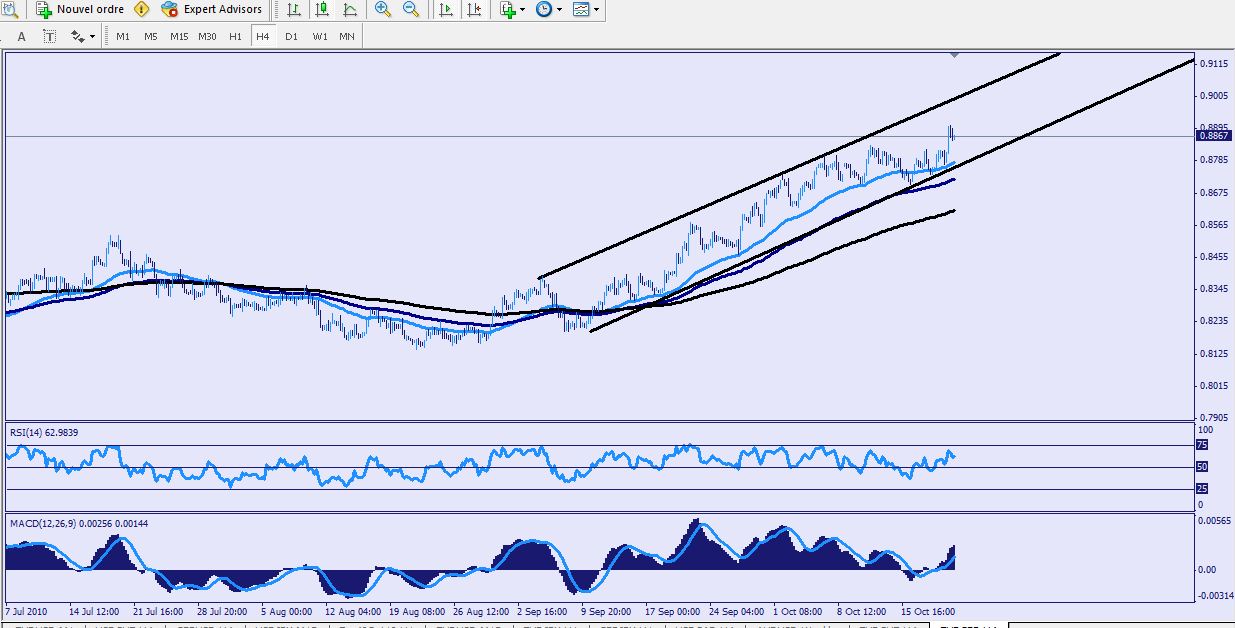Click the yellow diamond alert icon
The height and width of the screenshot is (628, 1235).
point(142,9)
